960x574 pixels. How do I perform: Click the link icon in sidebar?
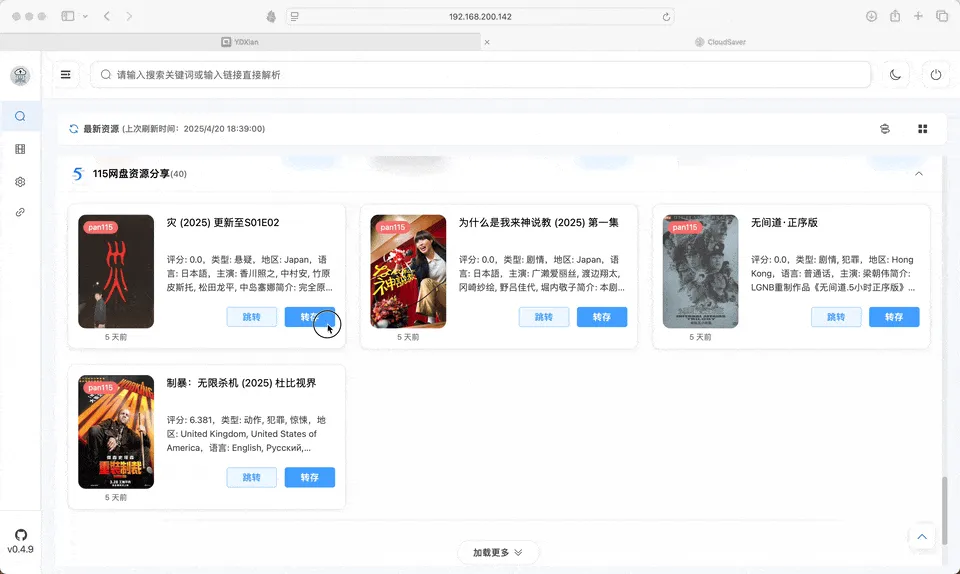pyautogui.click(x=20, y=213)
